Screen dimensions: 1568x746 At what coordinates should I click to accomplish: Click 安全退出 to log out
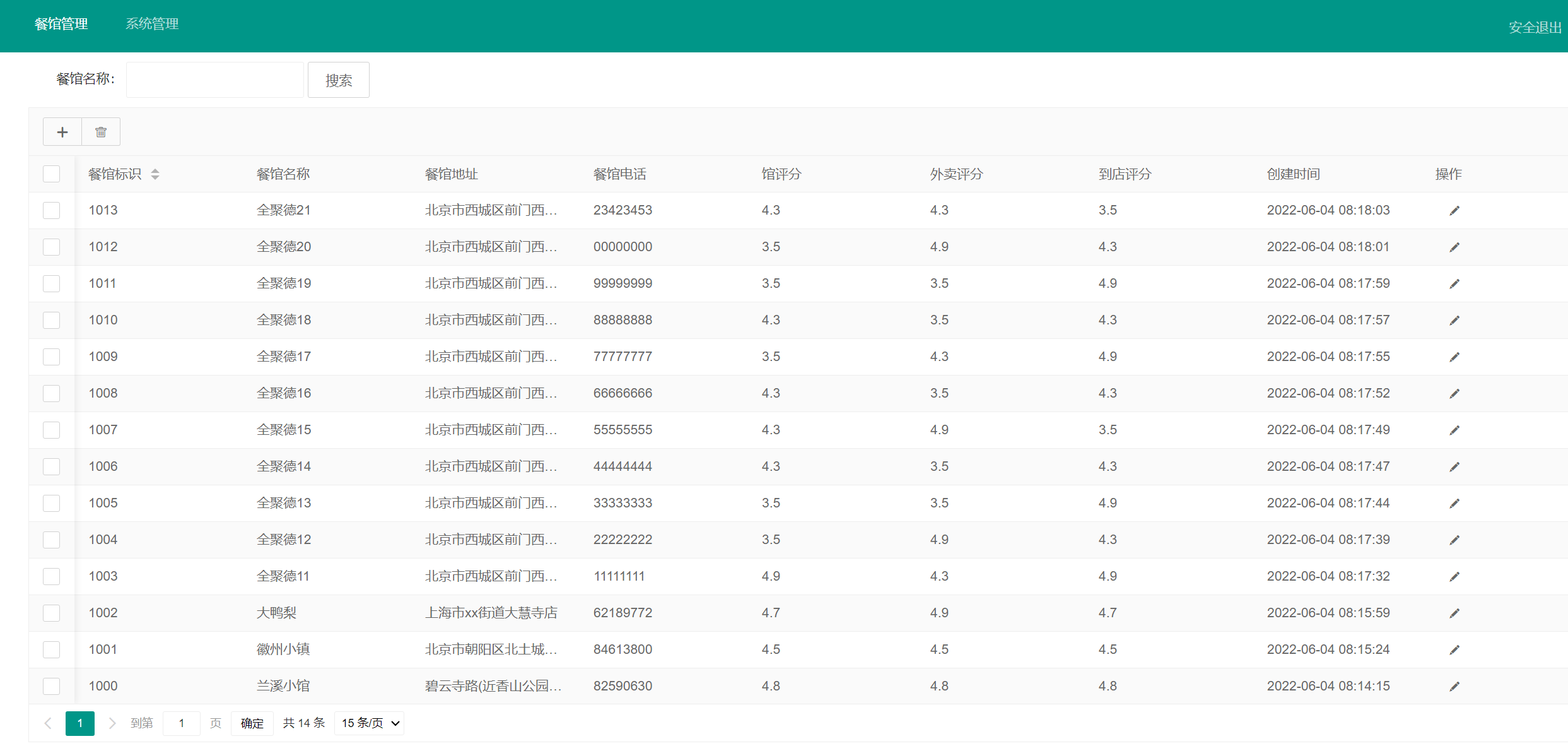1535,27
